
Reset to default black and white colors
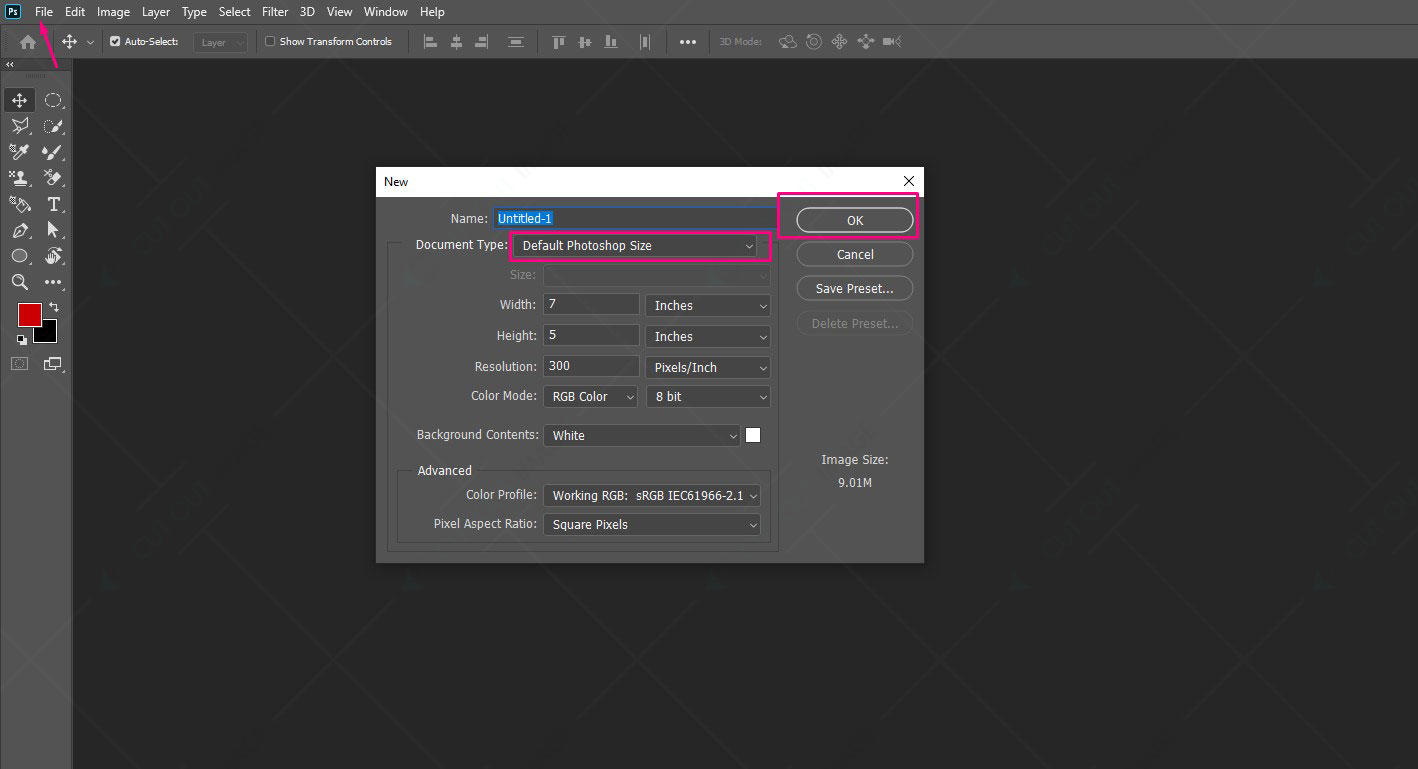(x=22, y=341)
